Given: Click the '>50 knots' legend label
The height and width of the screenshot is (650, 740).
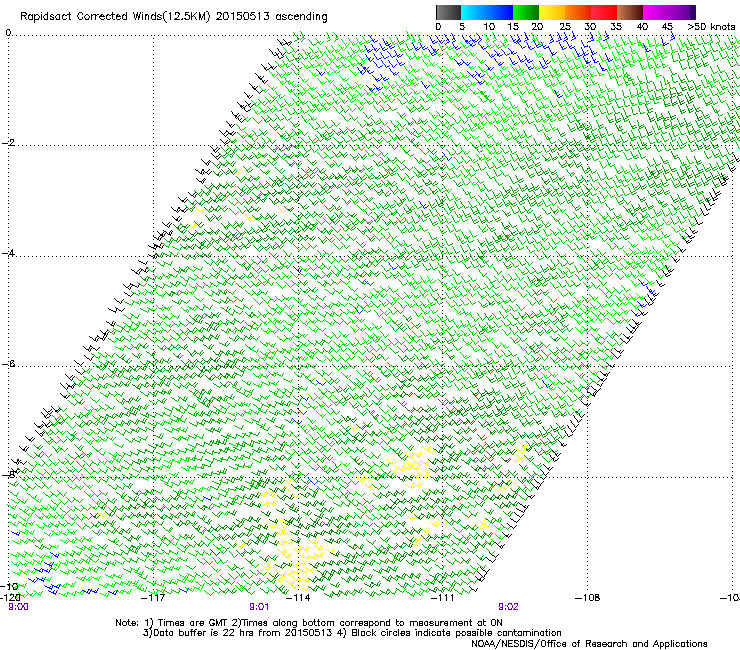Looking at the screenshot, I should [x=711, y=26].
